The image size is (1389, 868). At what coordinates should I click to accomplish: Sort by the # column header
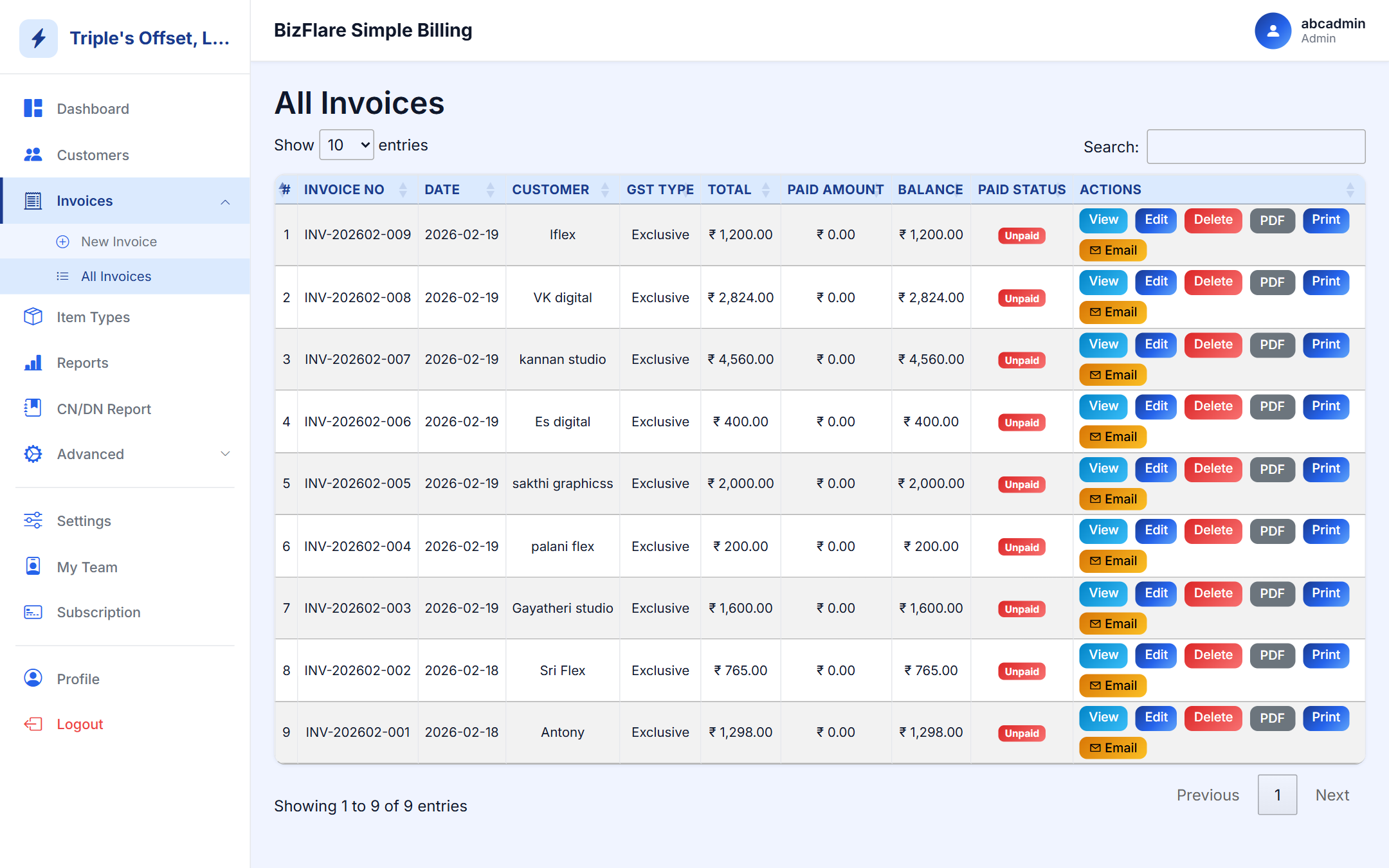286,189
